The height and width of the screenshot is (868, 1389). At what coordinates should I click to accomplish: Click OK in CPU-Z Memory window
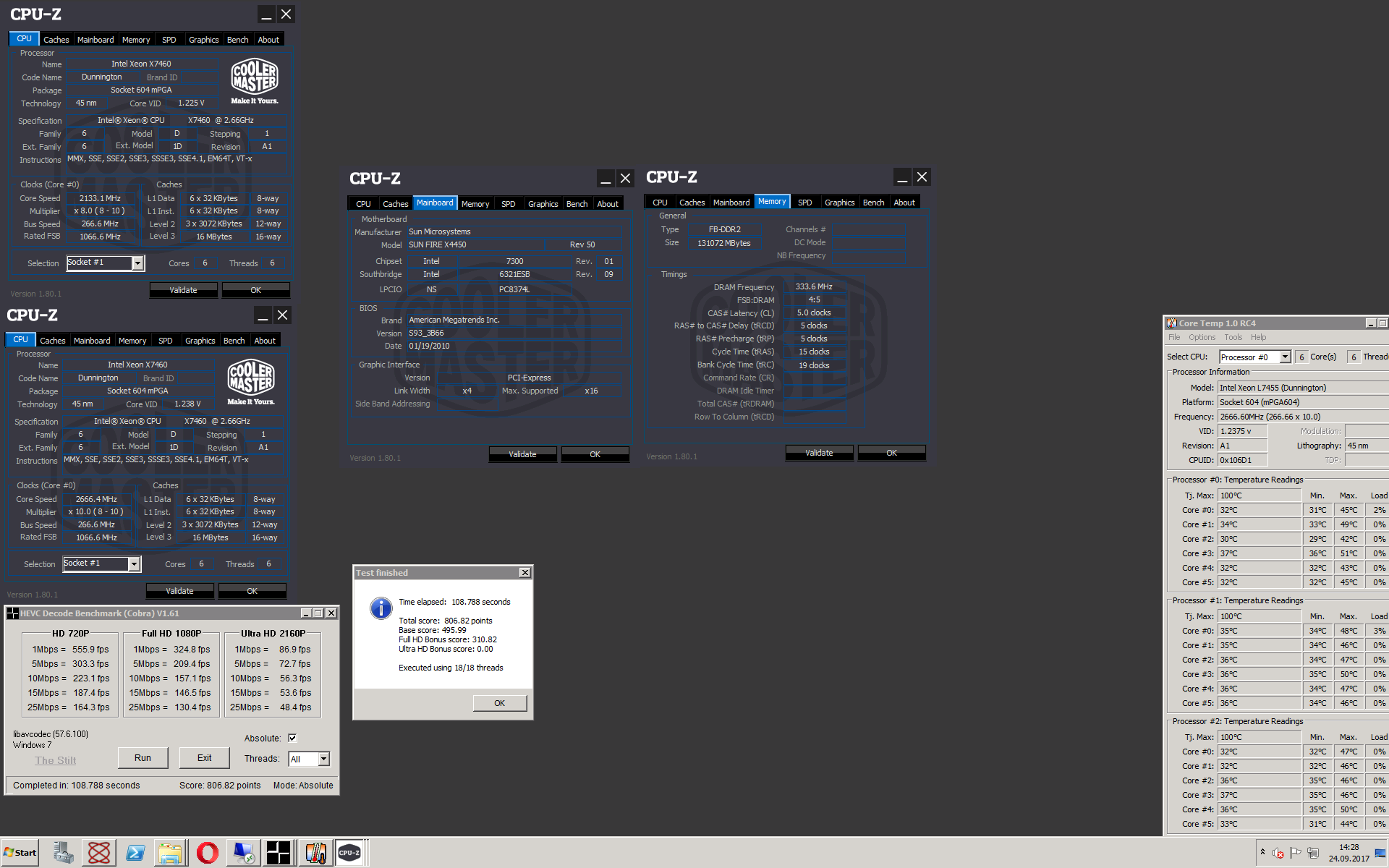(891, 453)
